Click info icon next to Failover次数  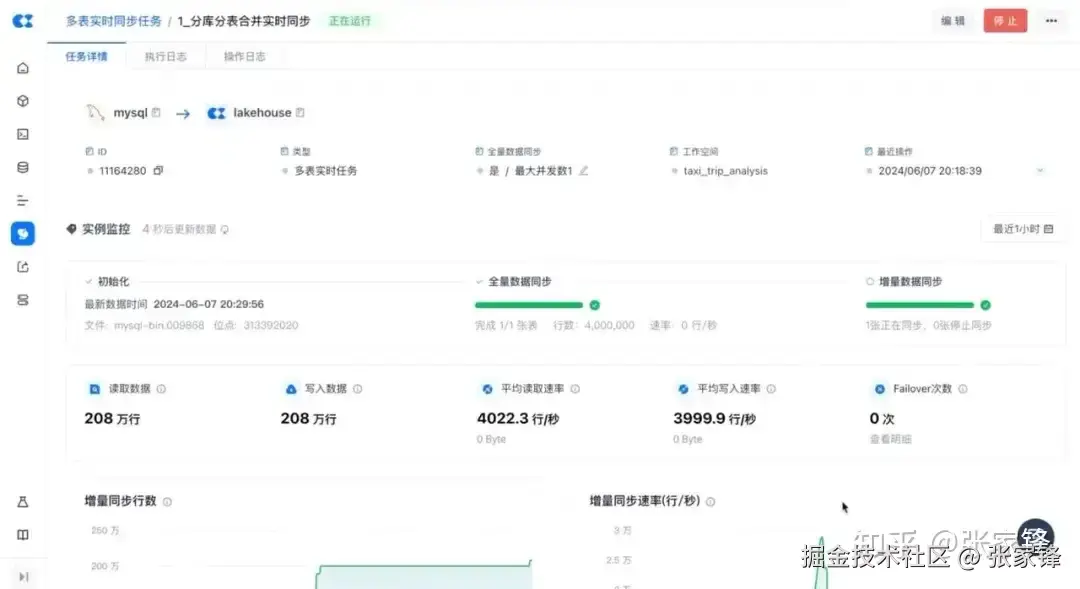pos(963,389)
